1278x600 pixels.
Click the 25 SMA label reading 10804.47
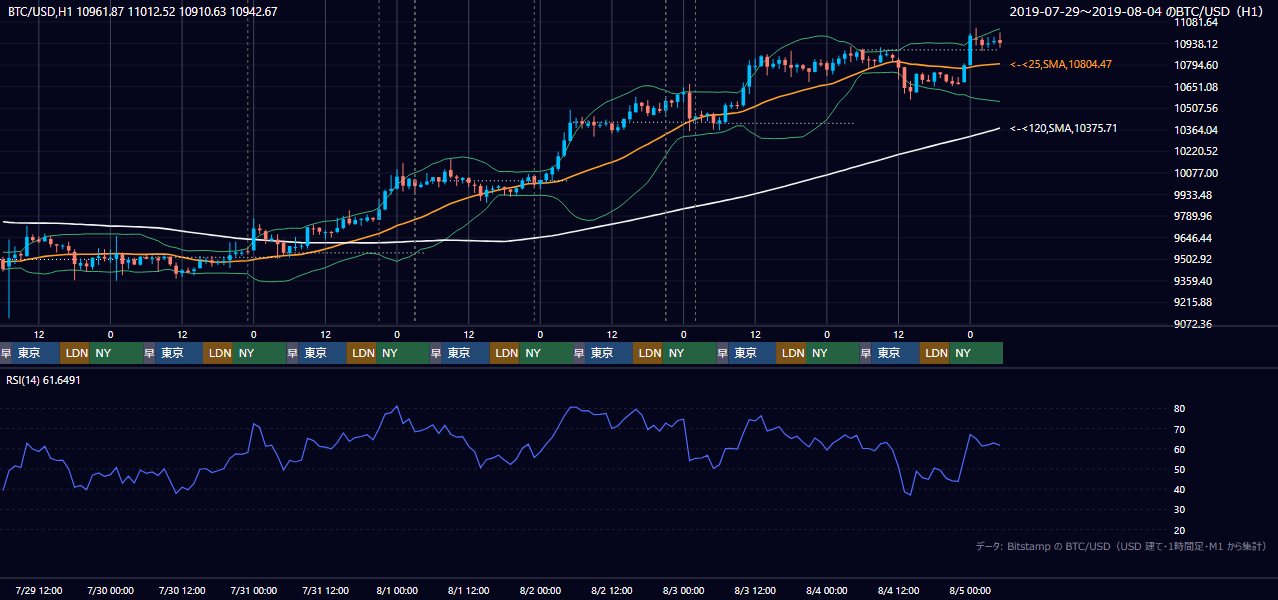[1061, 64]
